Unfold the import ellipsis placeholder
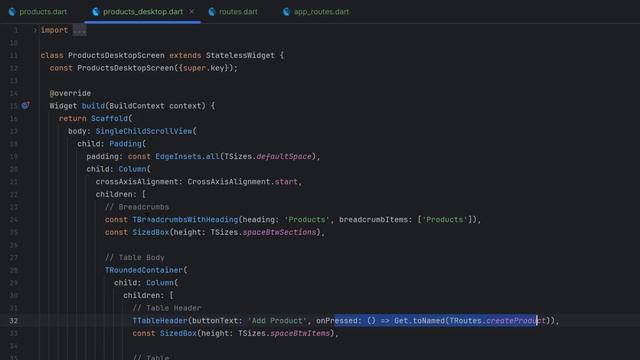 tap(80, 30)
